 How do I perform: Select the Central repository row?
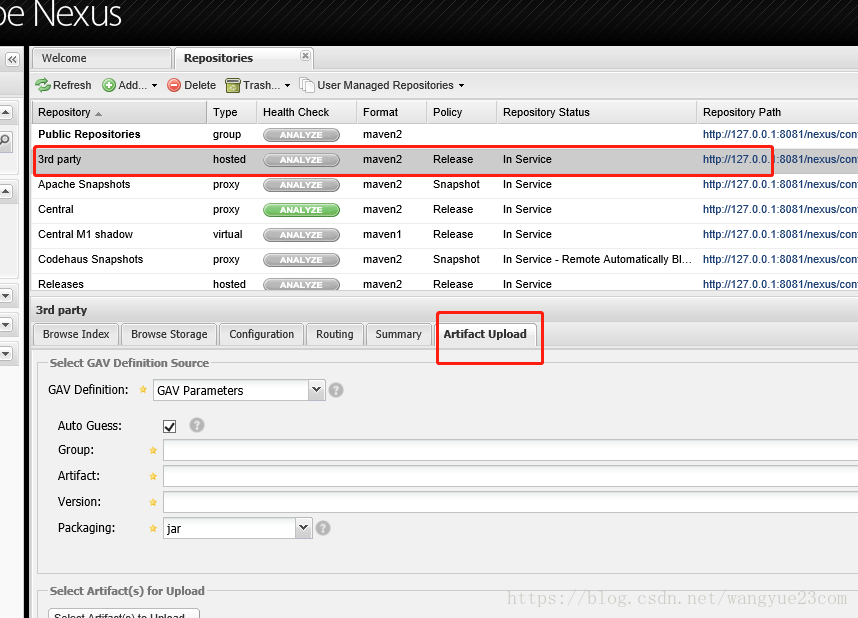444,210
